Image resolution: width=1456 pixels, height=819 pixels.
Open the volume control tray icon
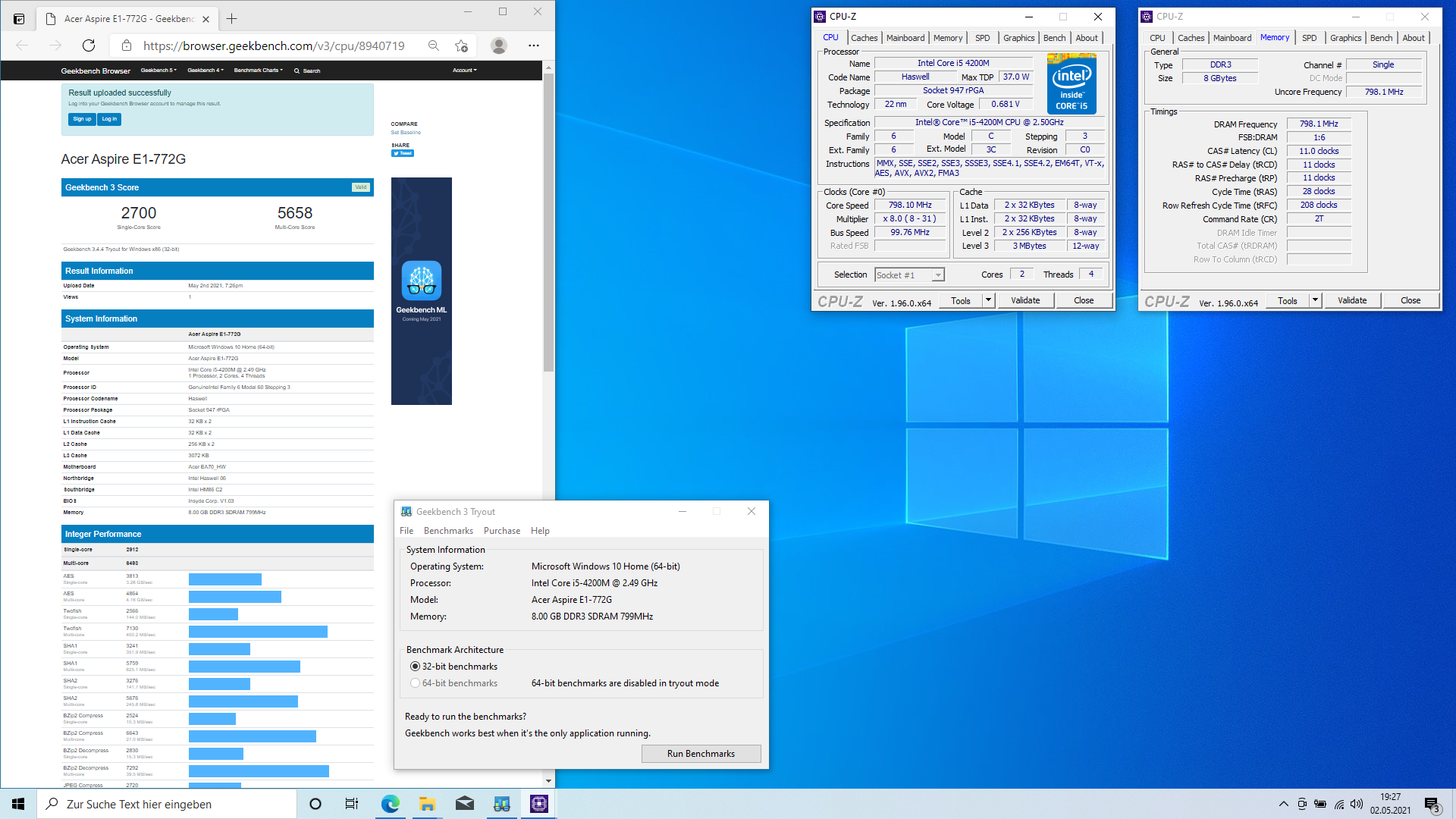[x=1357, y=804]
